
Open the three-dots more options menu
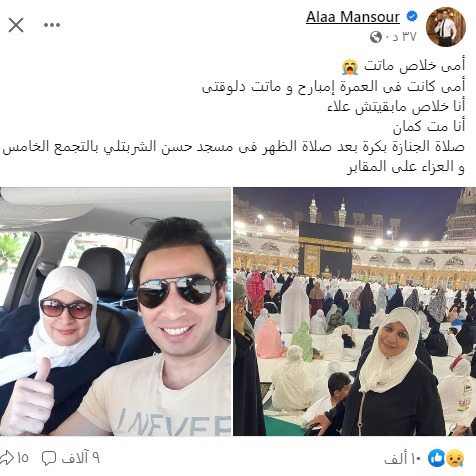pyautogui.click(x=52, y=25)
